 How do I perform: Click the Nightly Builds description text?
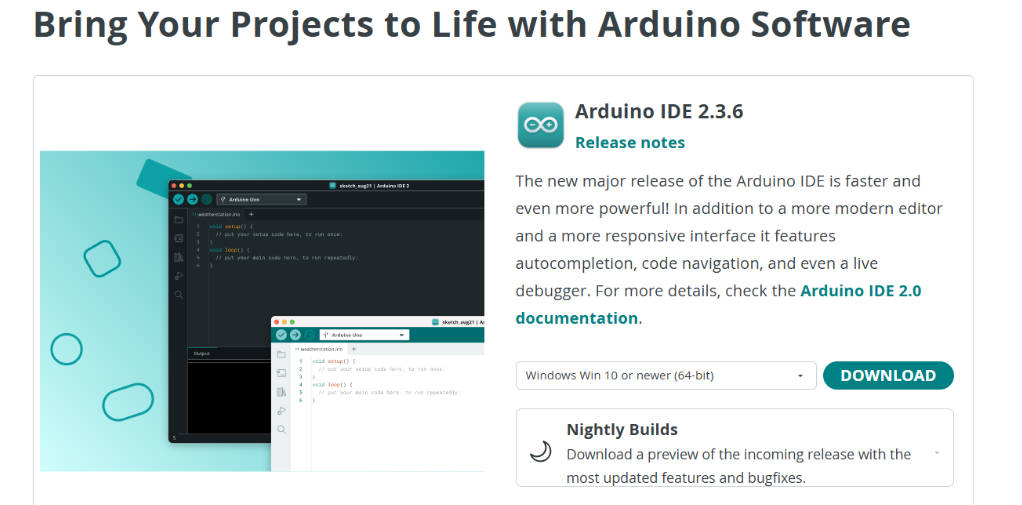[x=738, y=466]
